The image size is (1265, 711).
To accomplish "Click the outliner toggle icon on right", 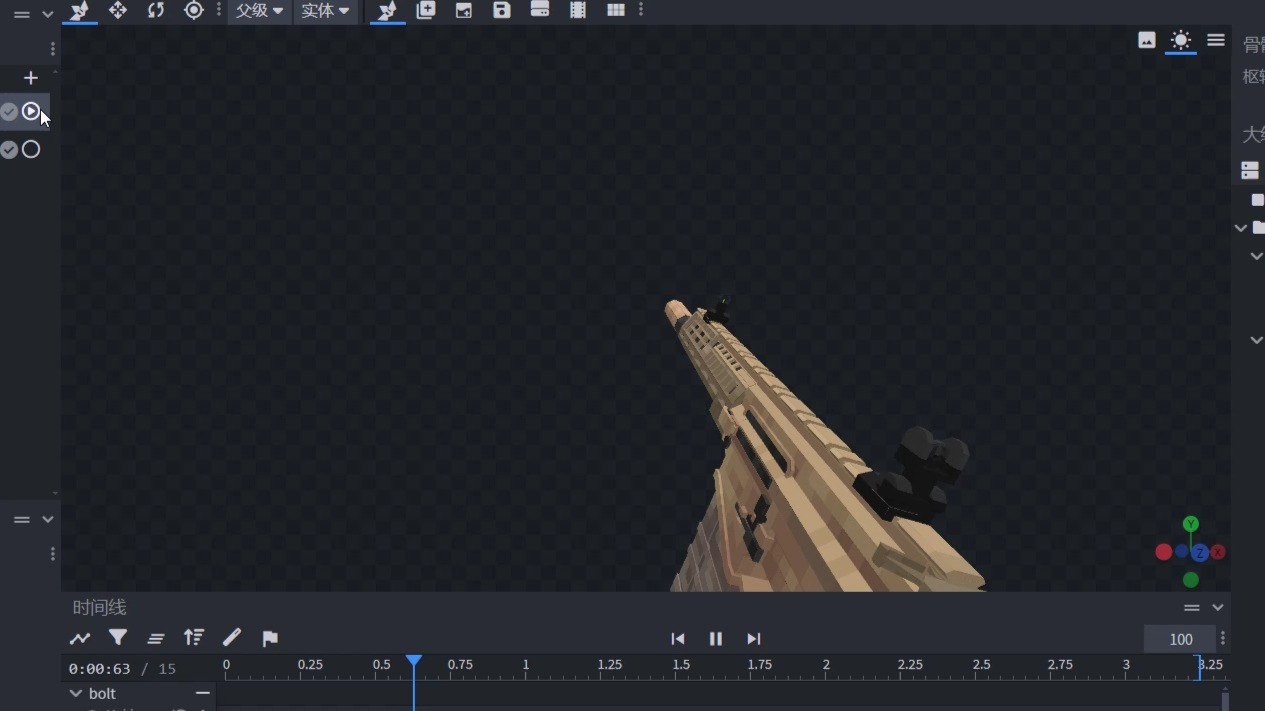I will click(x=1250, y=170).
